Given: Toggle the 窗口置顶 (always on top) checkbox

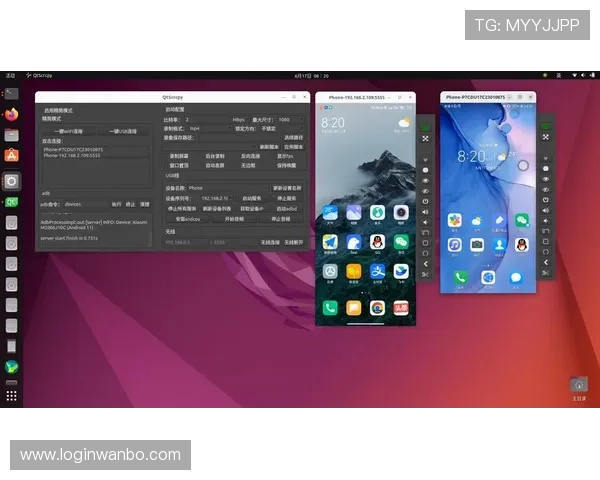Looking at the screenshot, I should (x=178, y=165).
